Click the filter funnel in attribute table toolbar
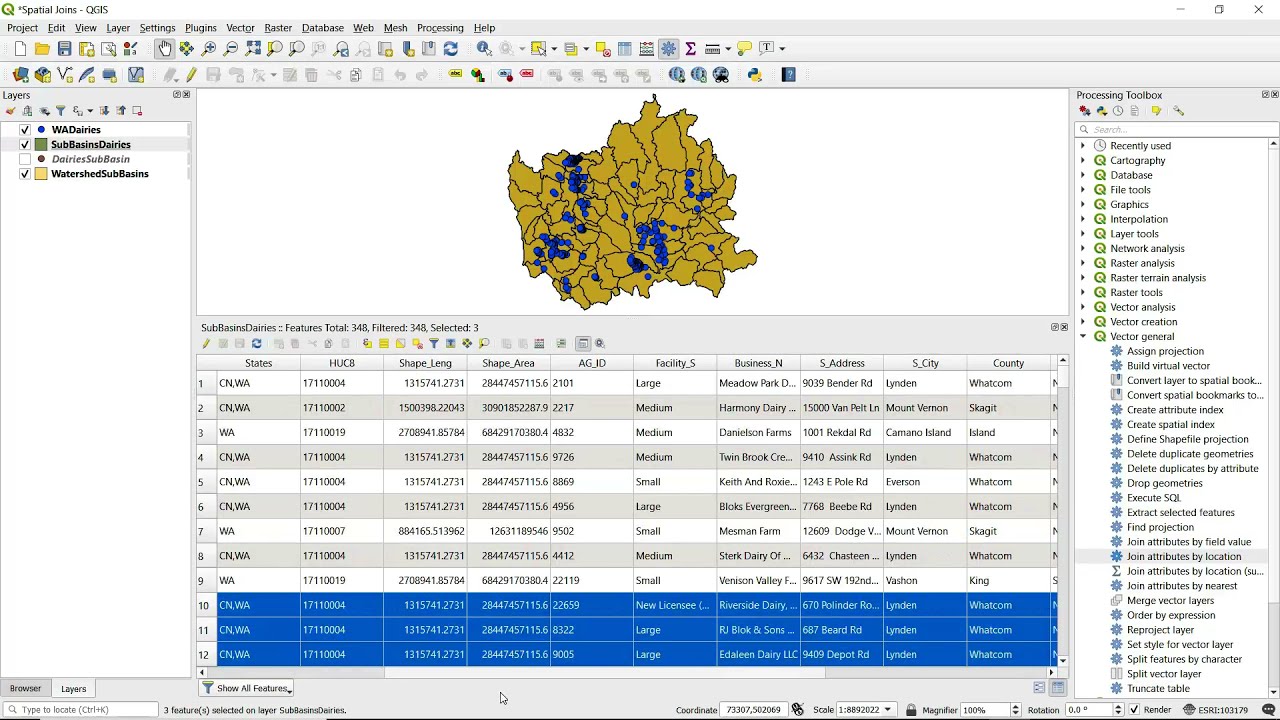1280x720 pixels. point(434,344)
